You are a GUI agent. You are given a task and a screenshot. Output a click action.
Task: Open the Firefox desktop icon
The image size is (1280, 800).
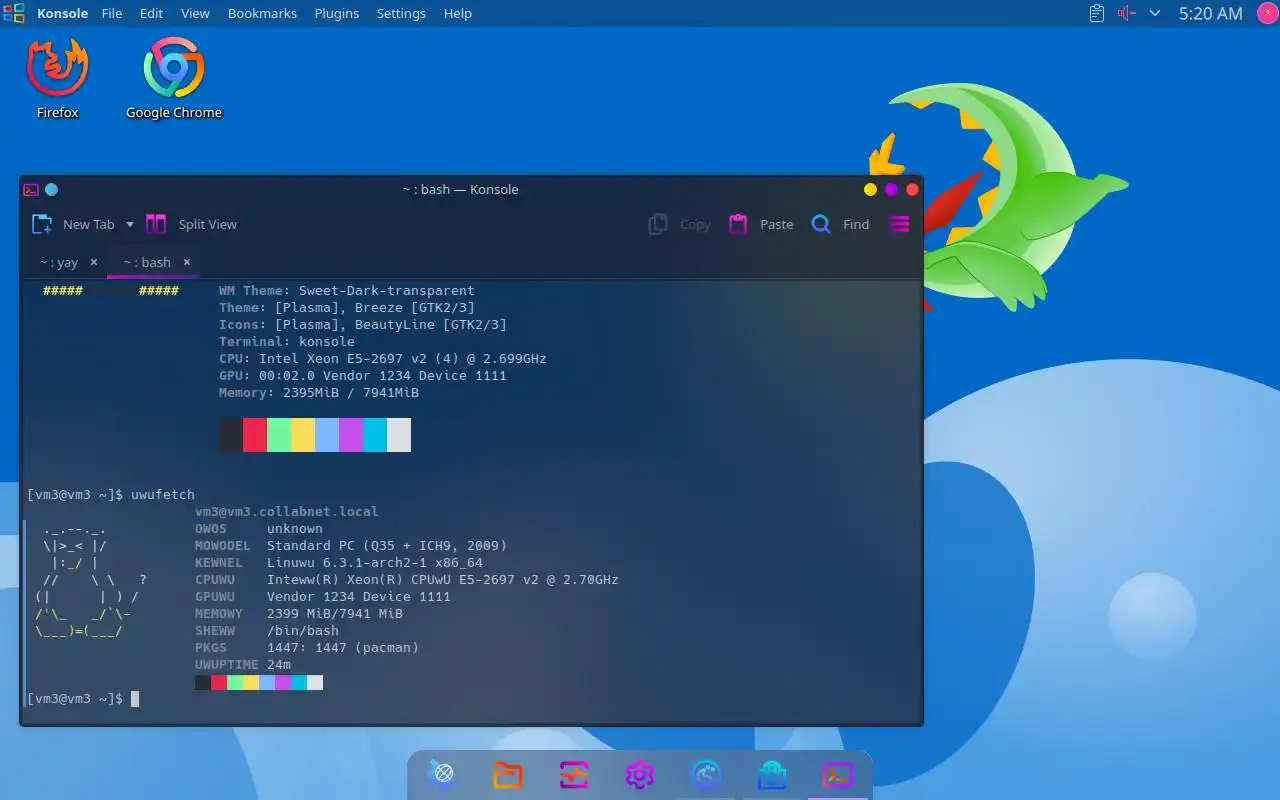tap(58, 78)
